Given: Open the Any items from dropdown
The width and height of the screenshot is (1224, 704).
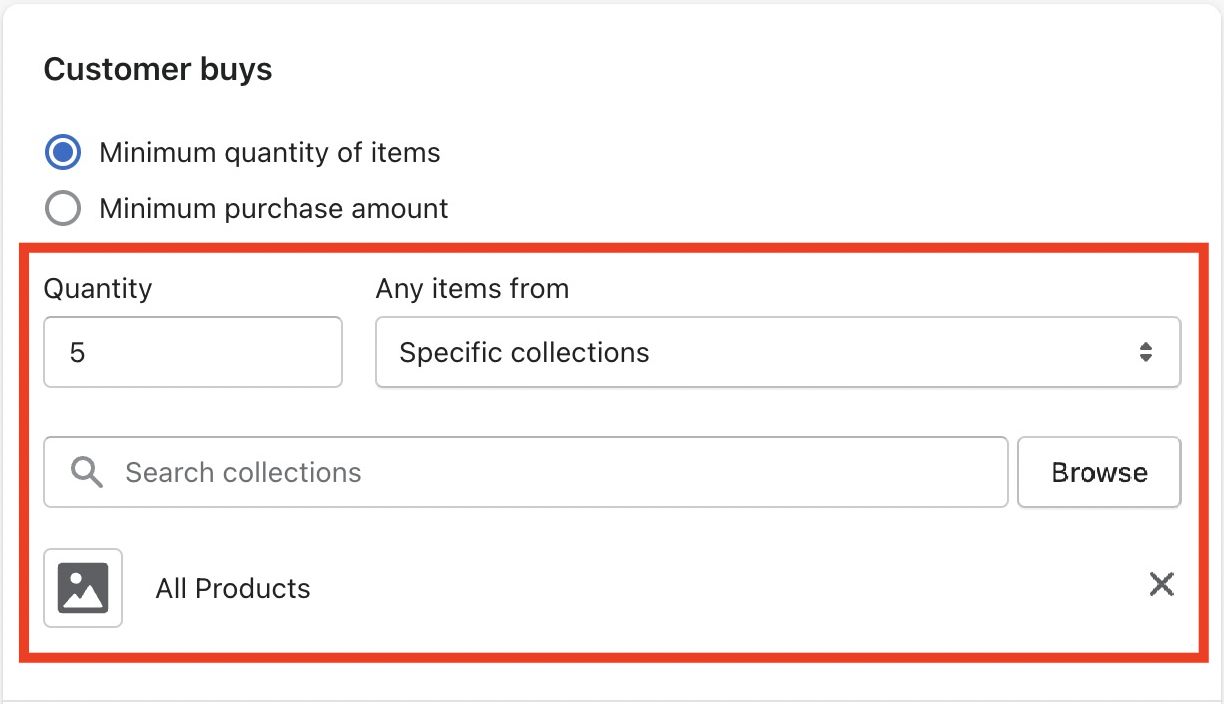Looking at the screenshot, I should coord(777,352).
